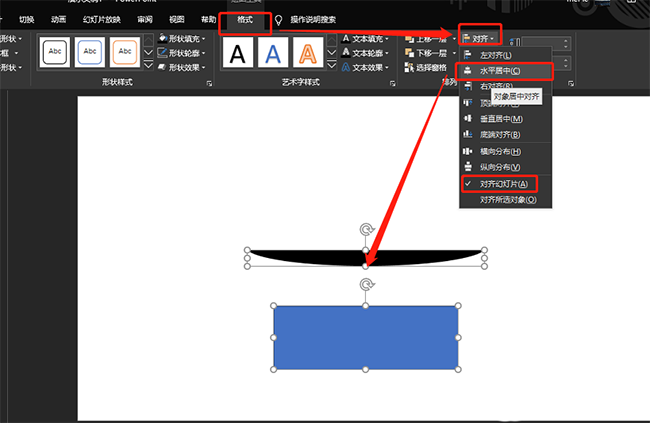Image resolution: width=650 pixels, height=423 pixels.
Task: Click the black shape's rotation handle
Action: pos(366,229)
